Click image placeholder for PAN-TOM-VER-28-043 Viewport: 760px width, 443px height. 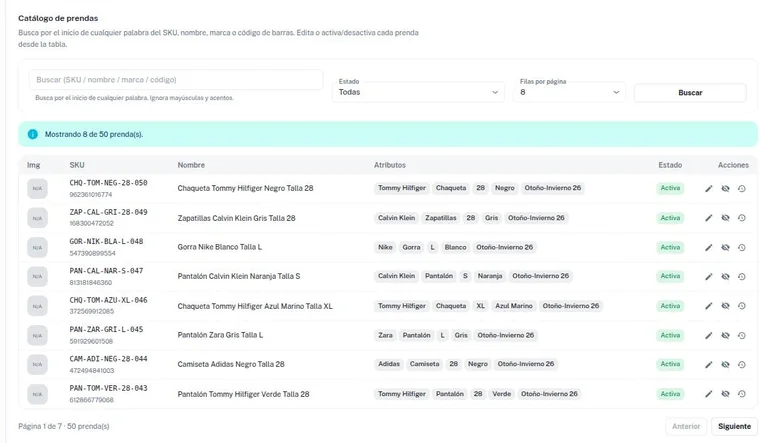click(x=37, y=394)
